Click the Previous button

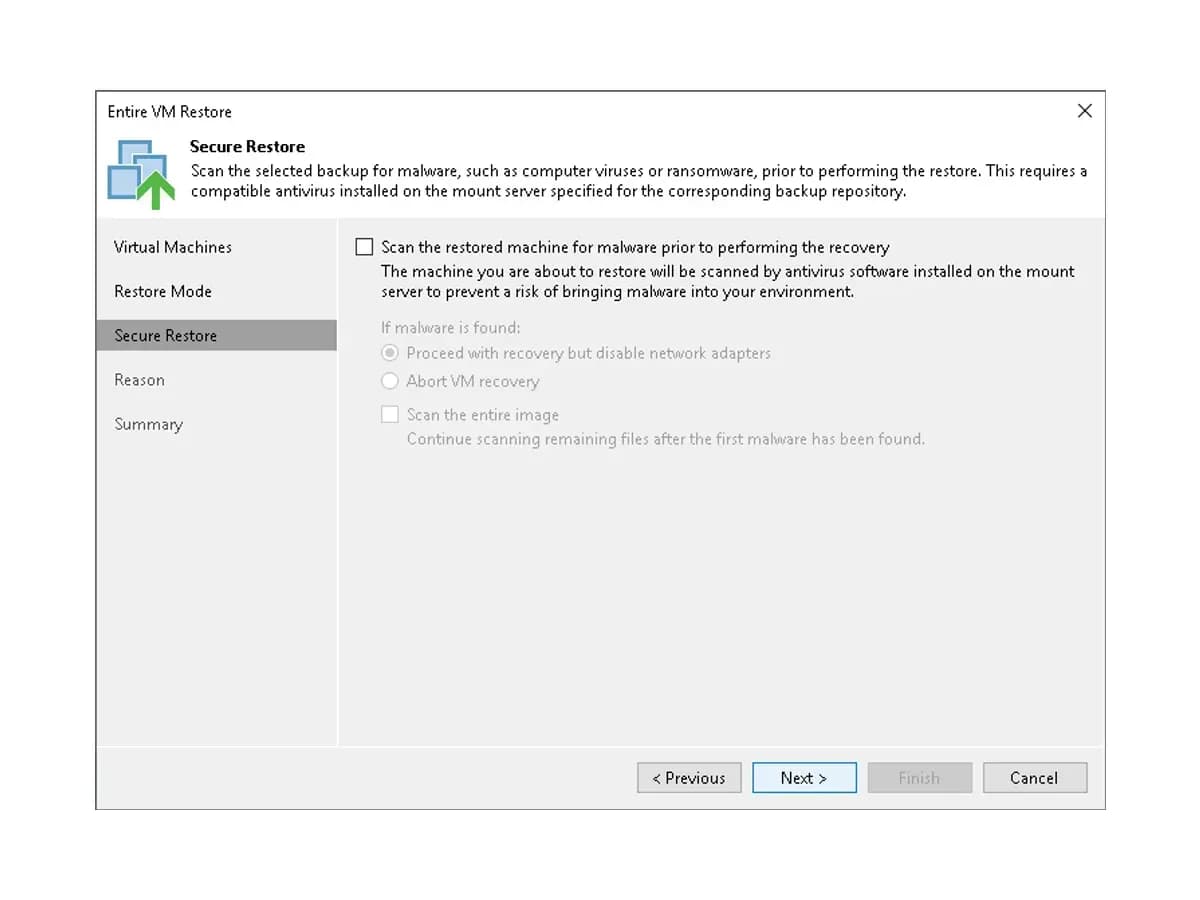tap(689, 778)
